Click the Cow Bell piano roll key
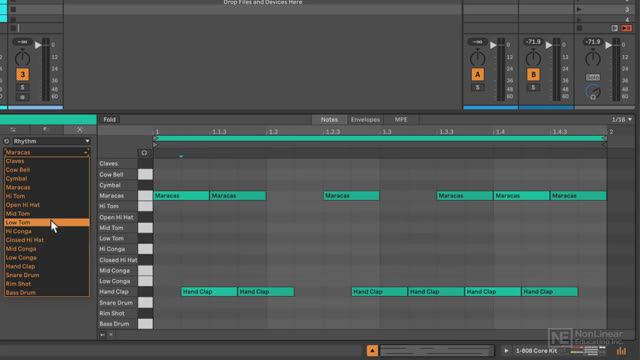This screenshot has height=360, width=640. coord(145,174)
